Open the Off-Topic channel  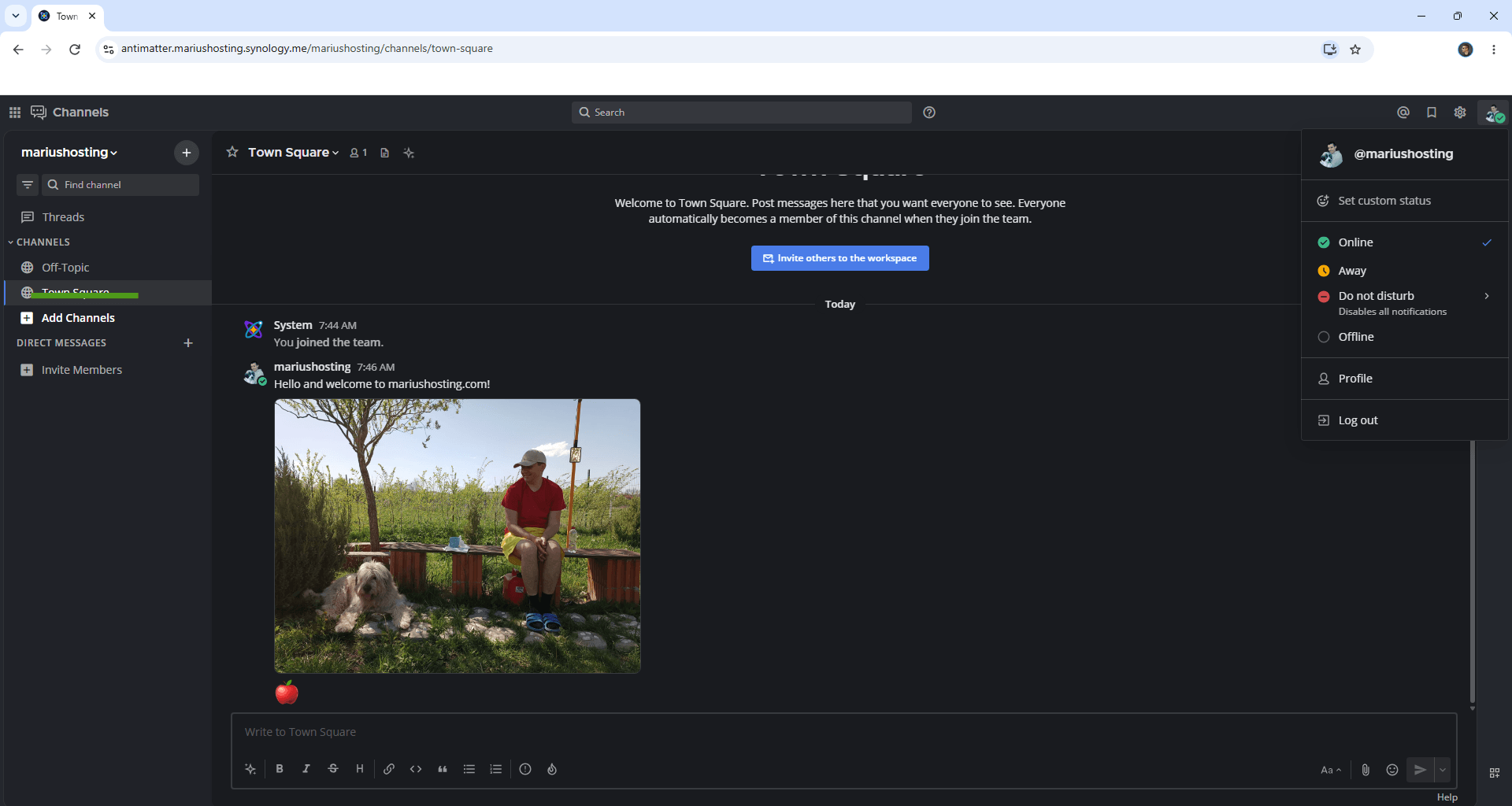coord(108,268)
